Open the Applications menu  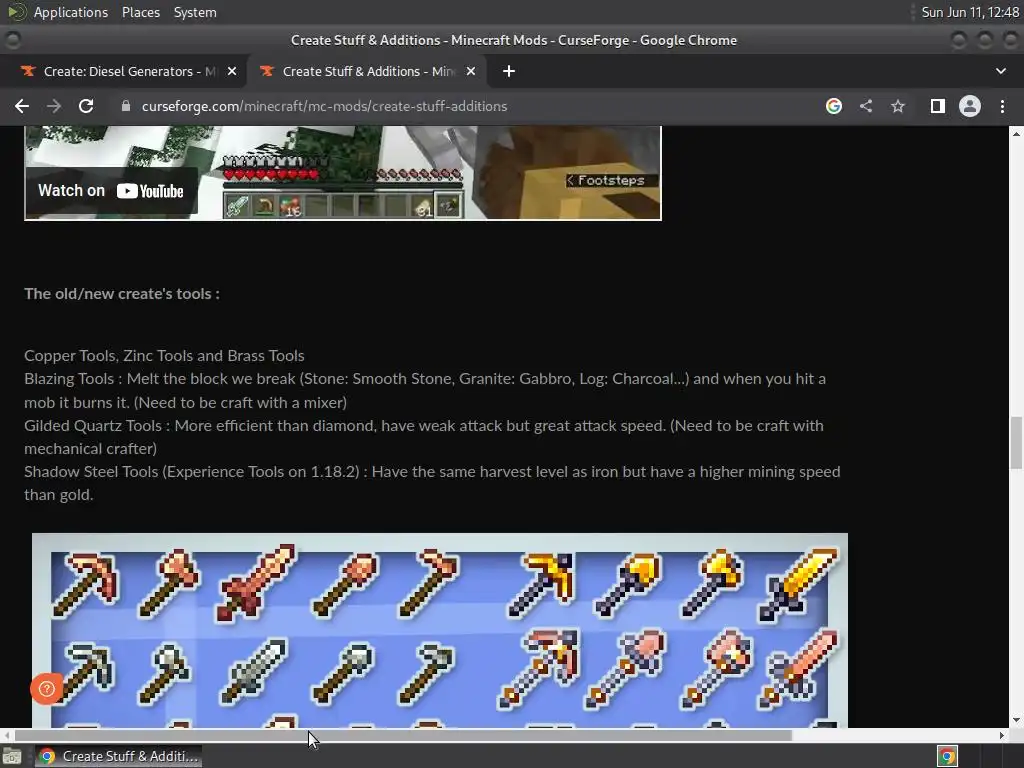[x=71, y=12]
